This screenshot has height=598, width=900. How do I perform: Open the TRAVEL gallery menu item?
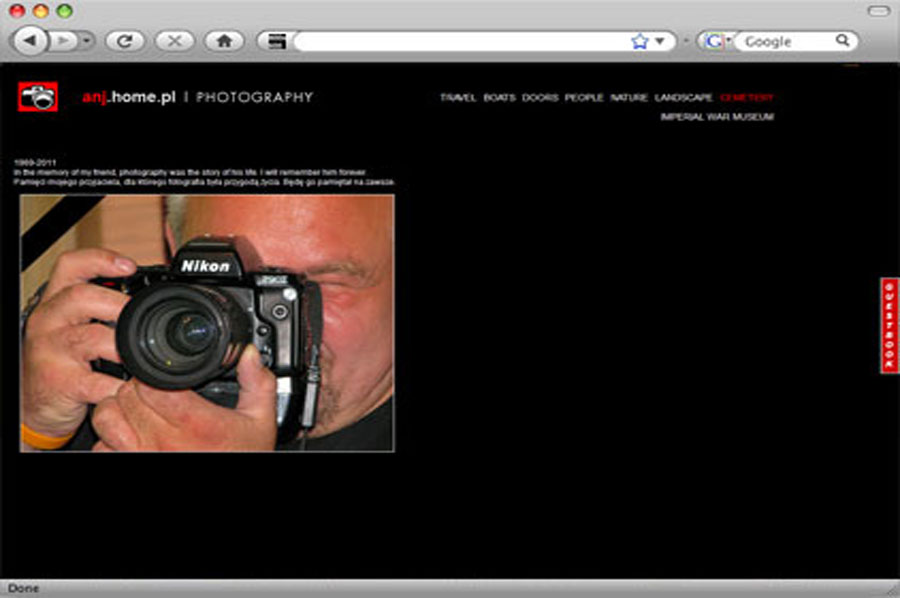458,98
